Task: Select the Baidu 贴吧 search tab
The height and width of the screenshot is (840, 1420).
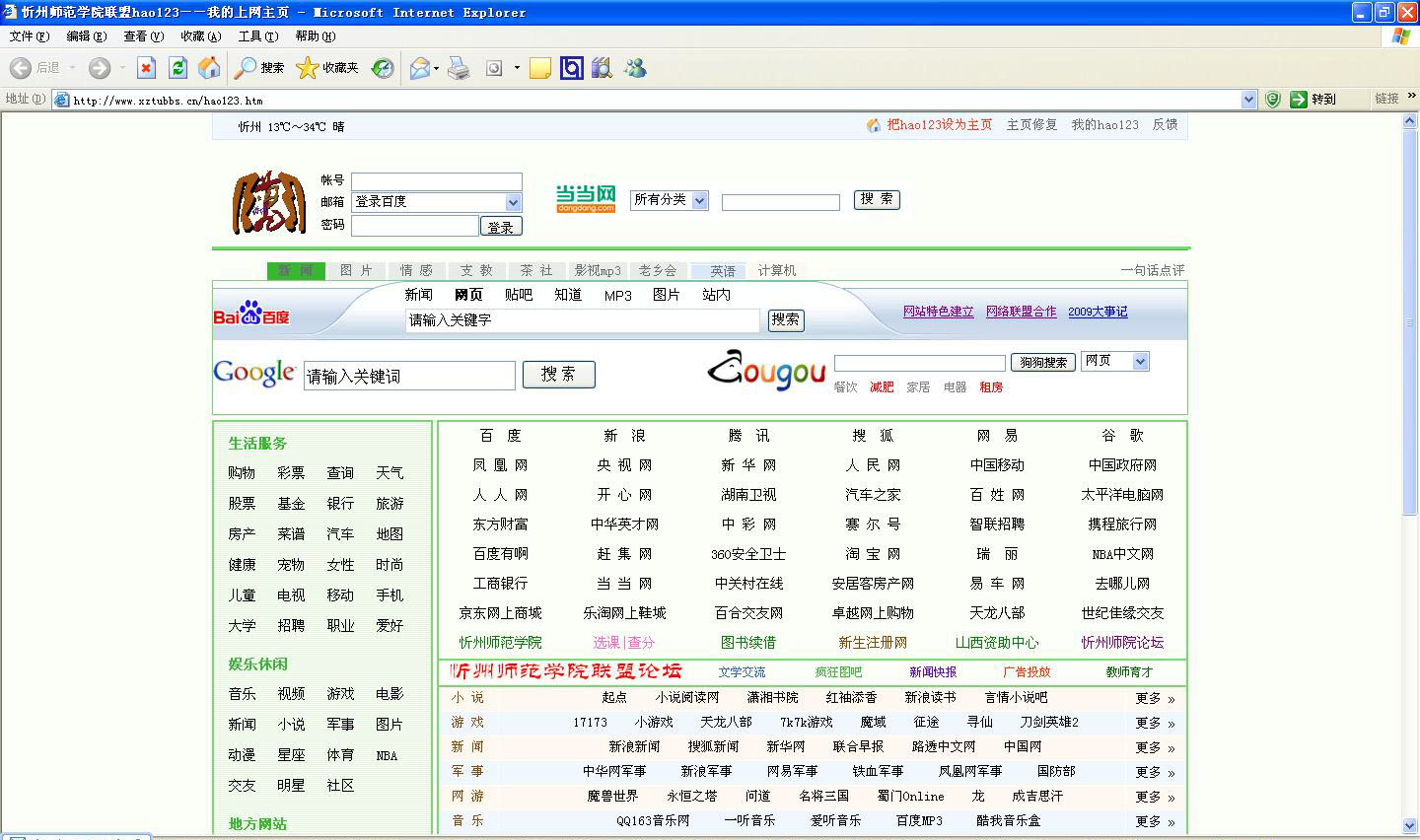Action: click(518, 295)
